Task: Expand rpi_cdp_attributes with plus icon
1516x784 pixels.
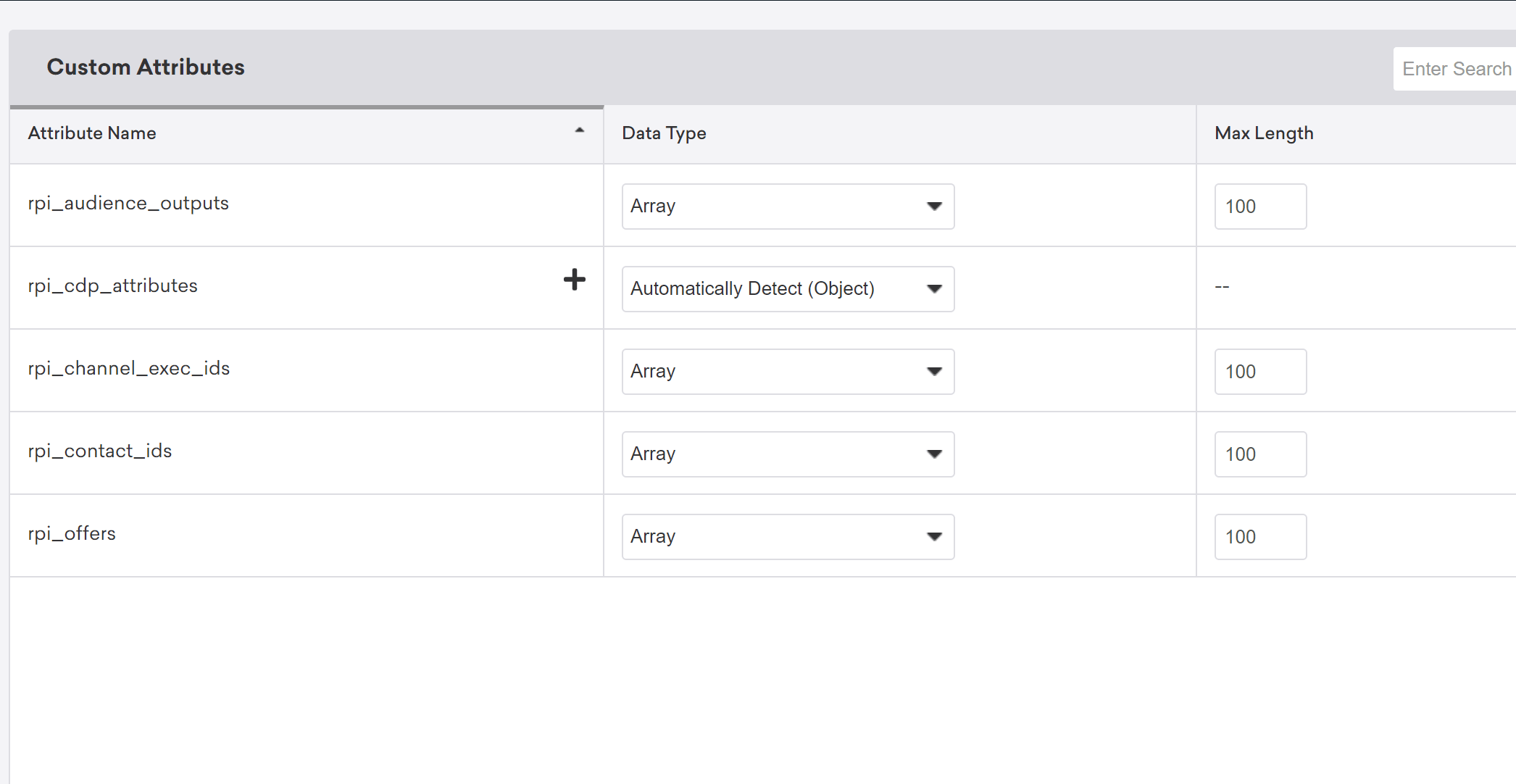Action: pyautogui.click(x=574, y=280)
